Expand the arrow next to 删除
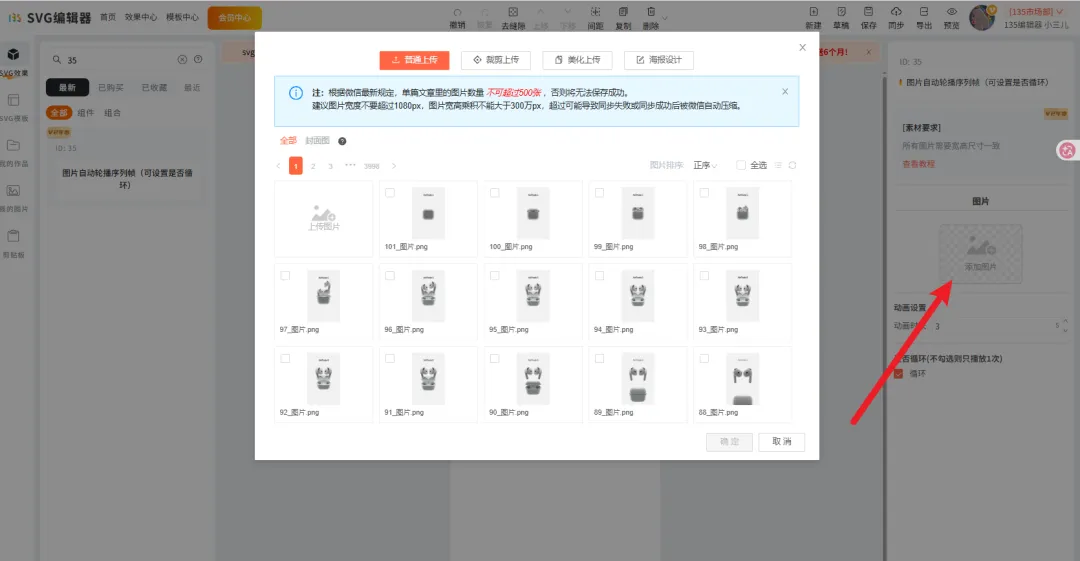Image resolution: width=1080 pixels, height=561 pixels. 665,19
